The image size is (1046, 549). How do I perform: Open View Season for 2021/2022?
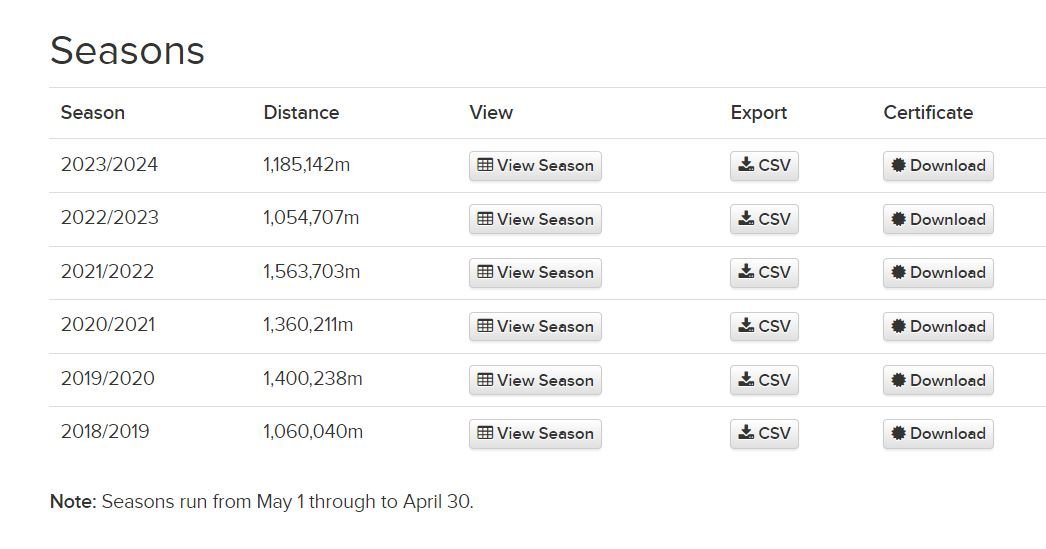click(x=535, y=273)
